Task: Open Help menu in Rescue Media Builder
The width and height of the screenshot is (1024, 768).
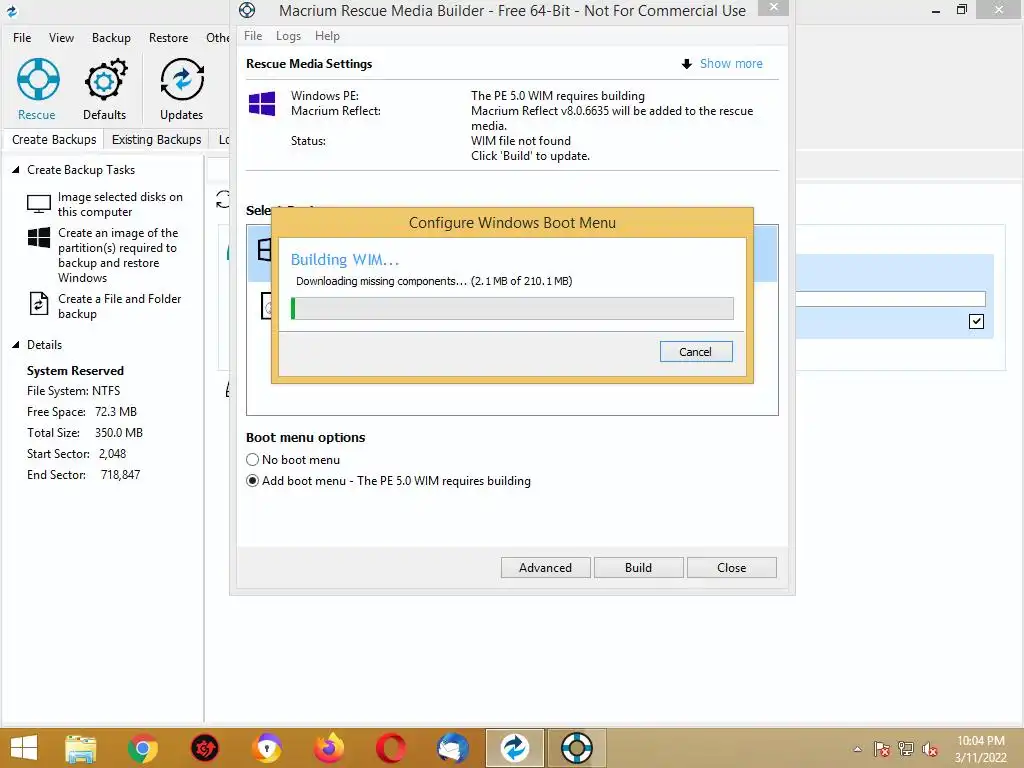Action: [327, 36]
